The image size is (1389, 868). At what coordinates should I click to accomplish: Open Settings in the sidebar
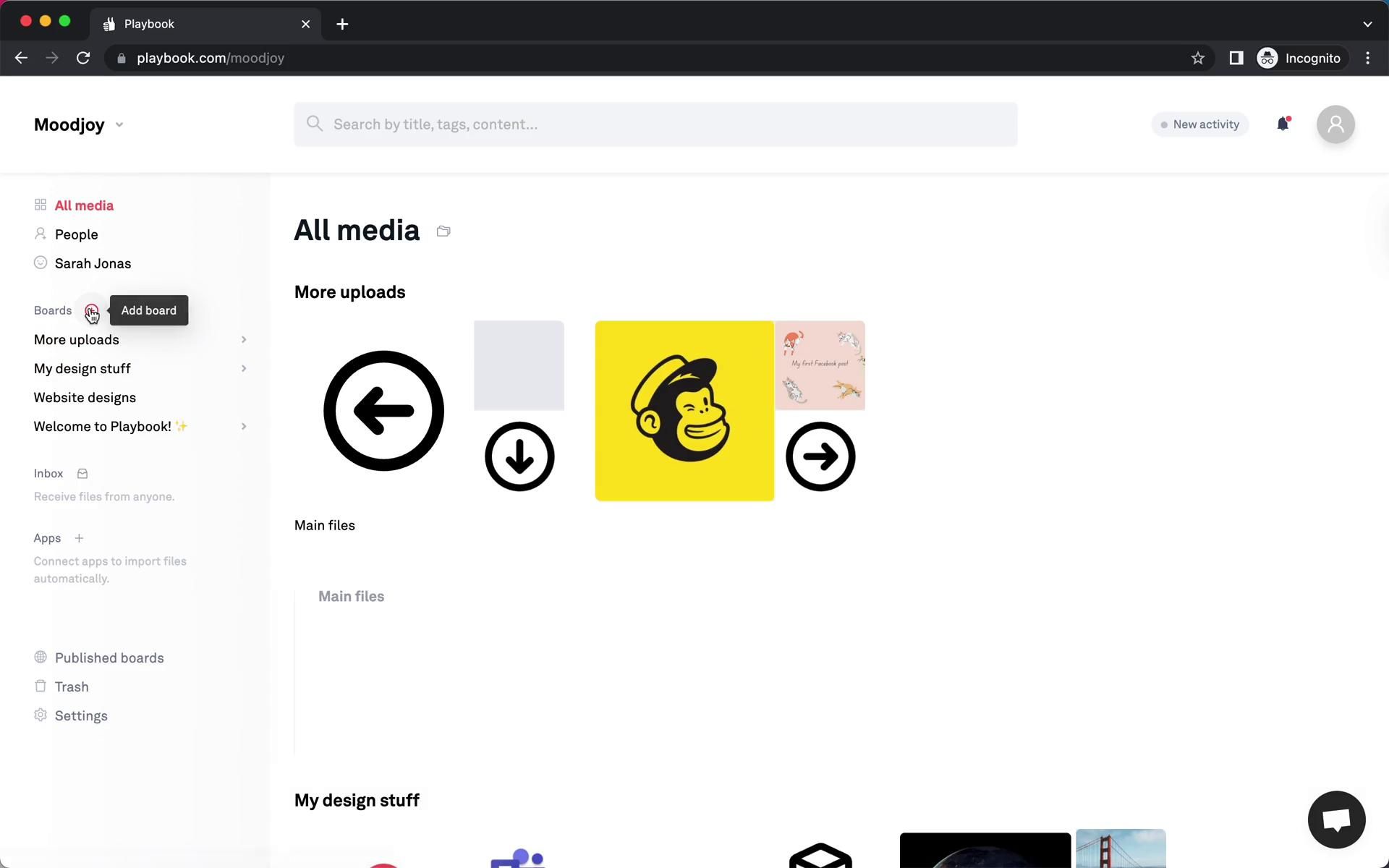81,715
